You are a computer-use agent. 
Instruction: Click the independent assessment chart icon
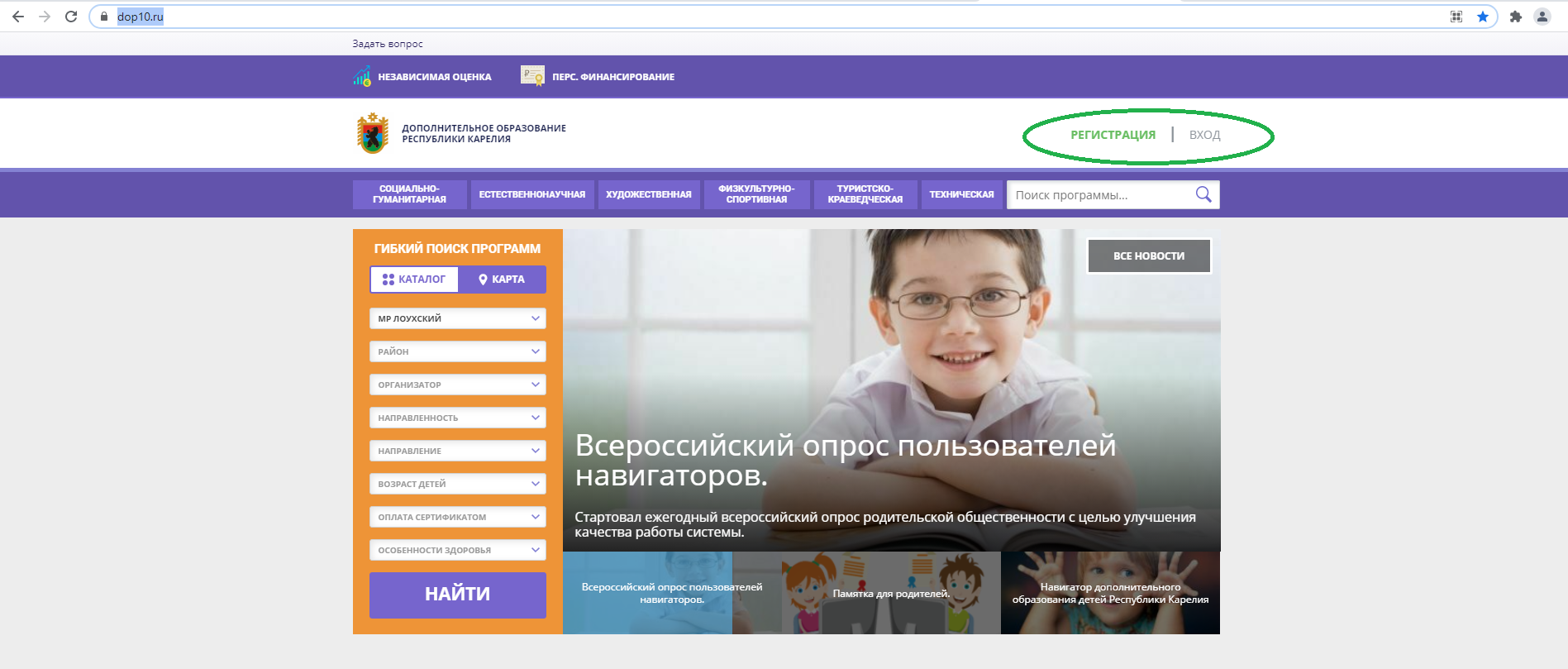(x=362, y=77)
